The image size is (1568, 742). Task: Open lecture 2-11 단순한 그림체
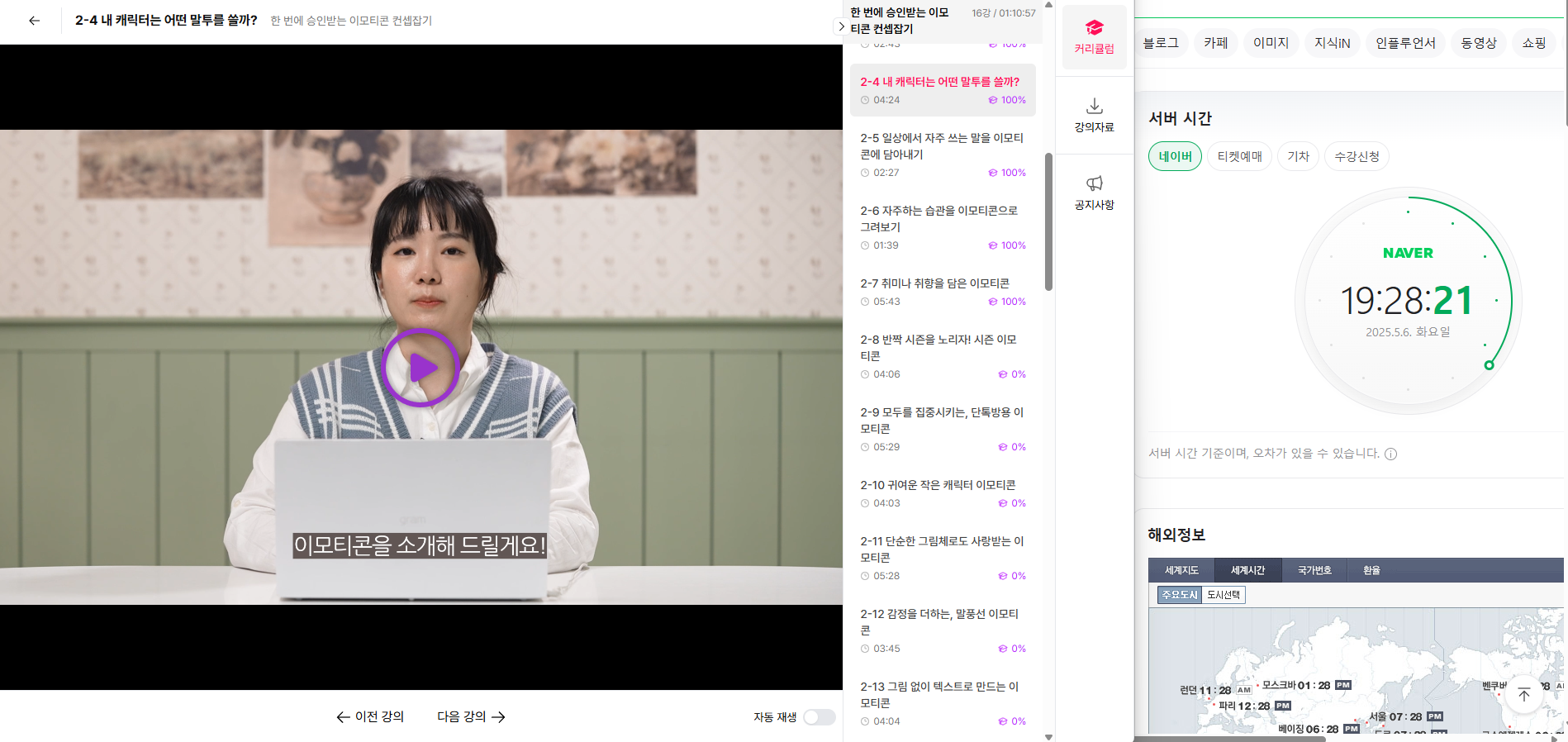(943, 558)
